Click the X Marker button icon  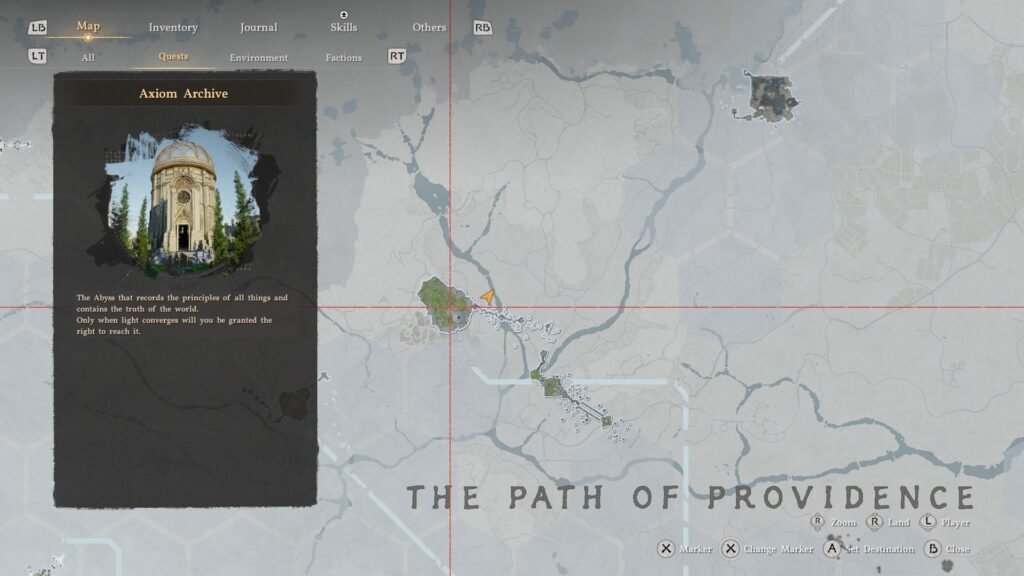[x=665, y=549]
